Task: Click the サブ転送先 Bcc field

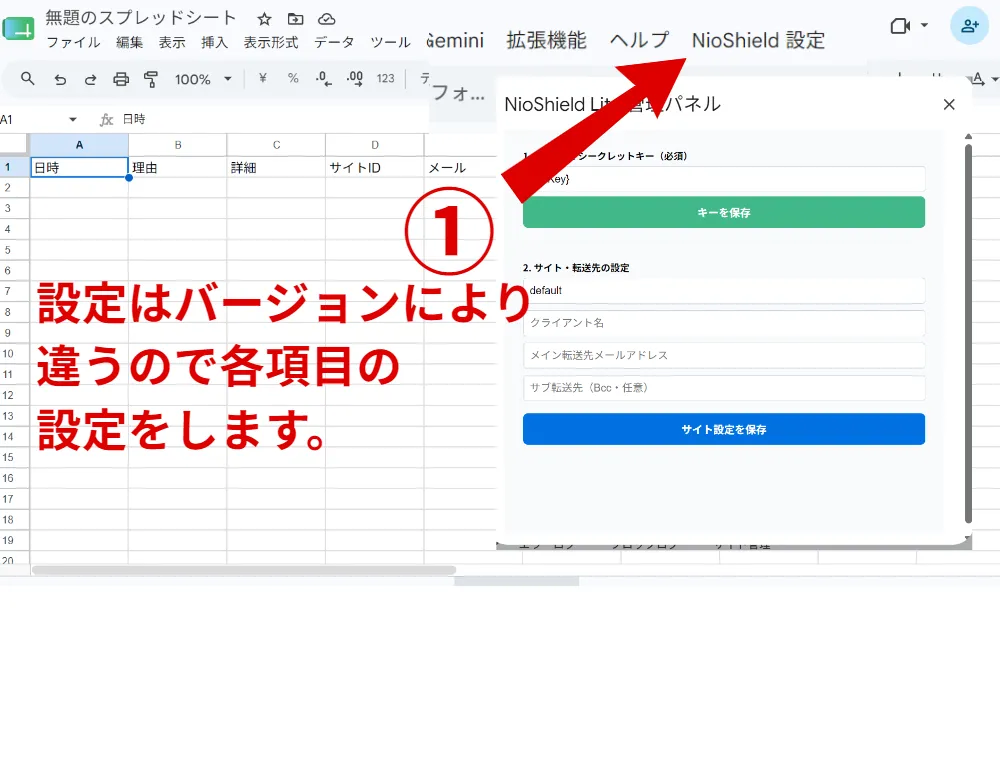Action: [724, 388]
